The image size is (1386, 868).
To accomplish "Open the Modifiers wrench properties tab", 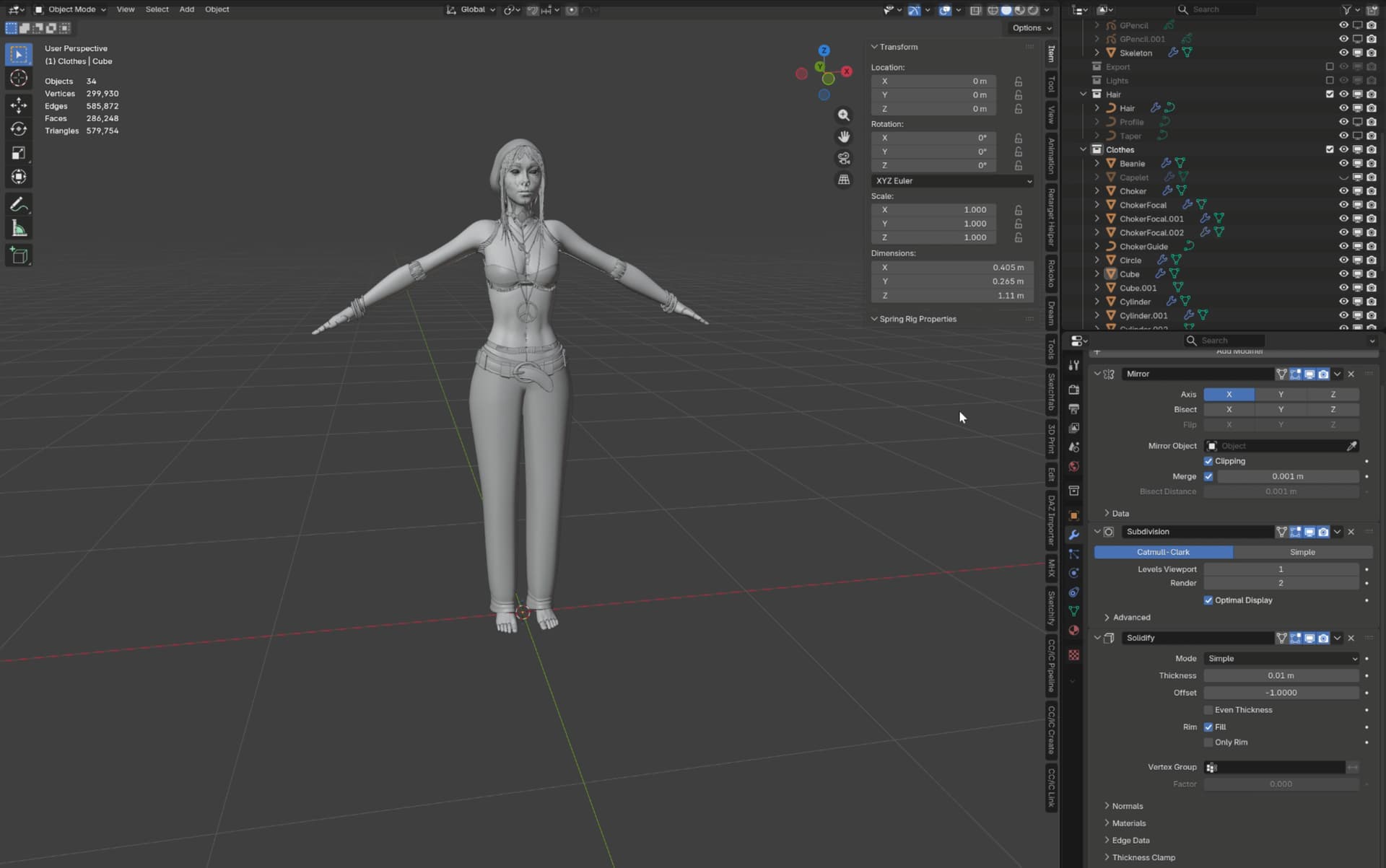I will [x=1073, y=535].
